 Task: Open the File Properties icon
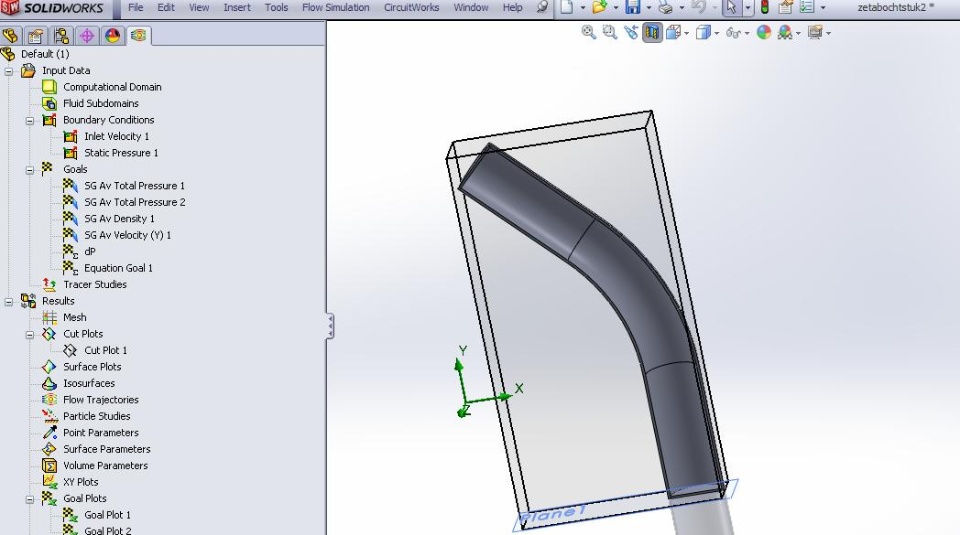786,7
